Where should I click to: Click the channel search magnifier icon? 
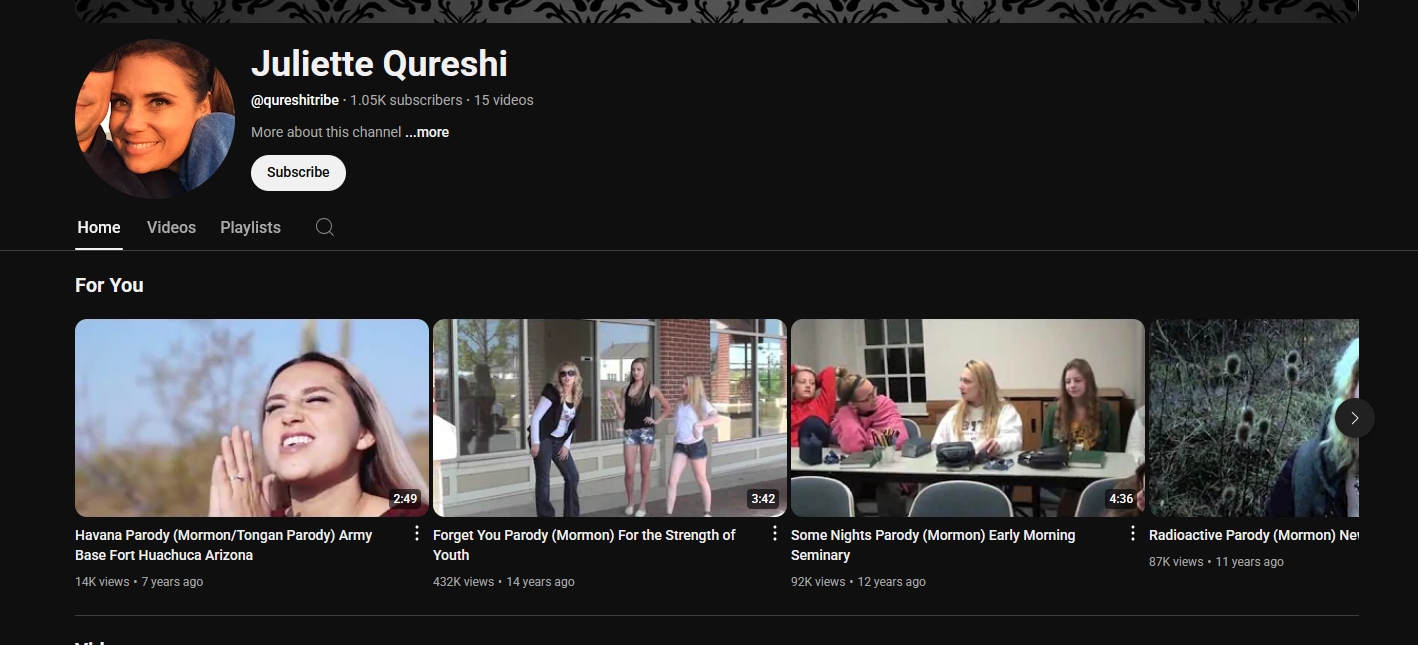point(325,227)
